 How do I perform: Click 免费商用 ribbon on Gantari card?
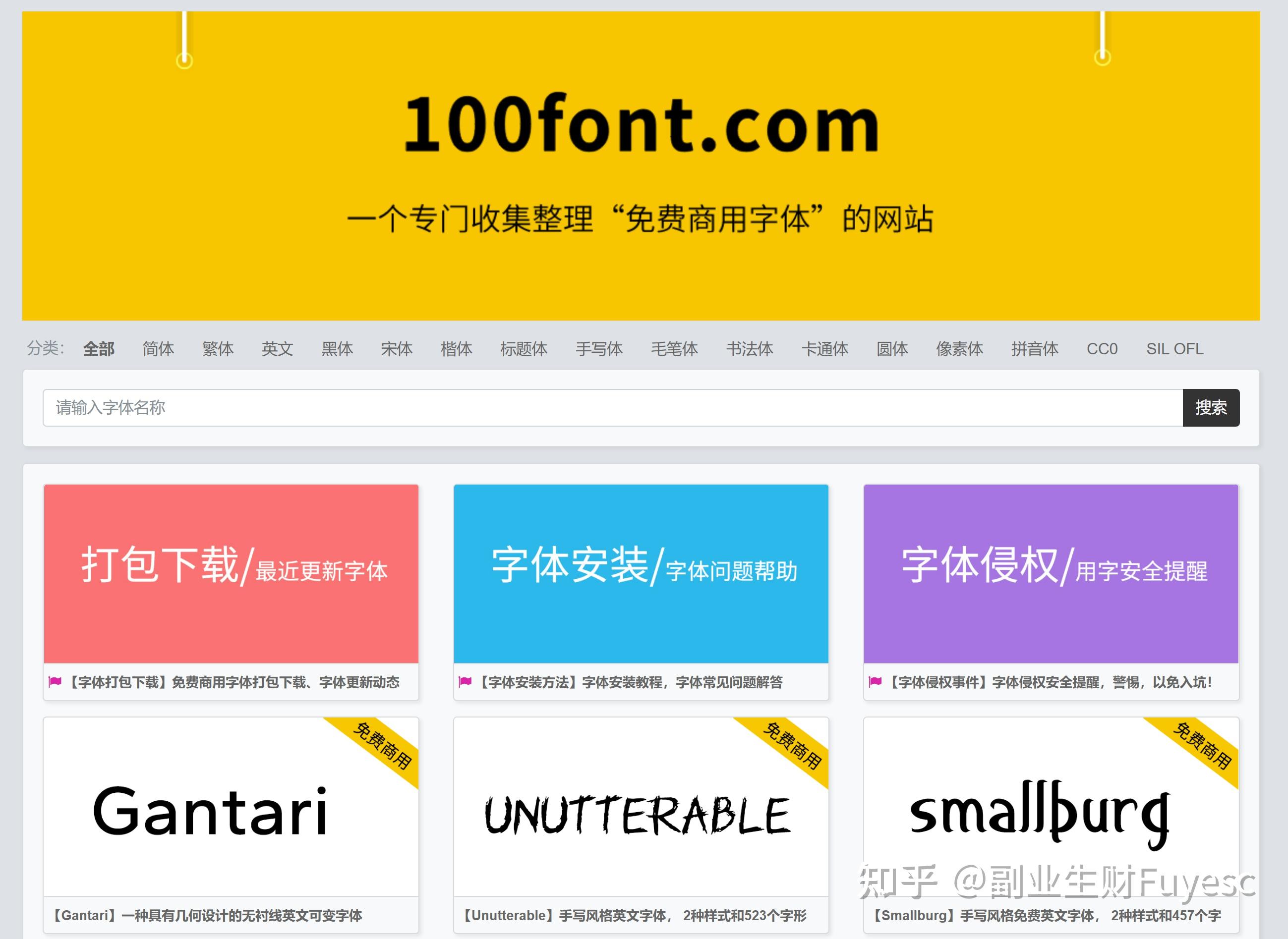point(382,746)
